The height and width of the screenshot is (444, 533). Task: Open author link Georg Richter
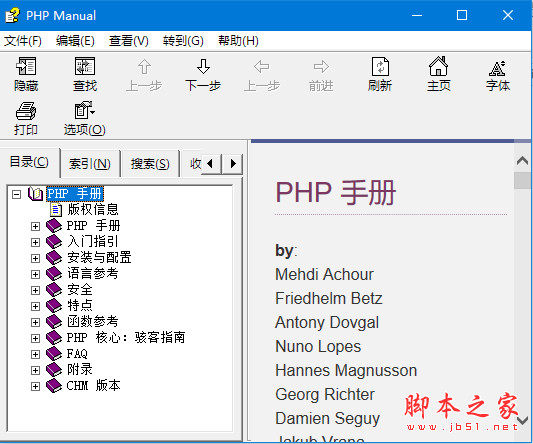325,395
